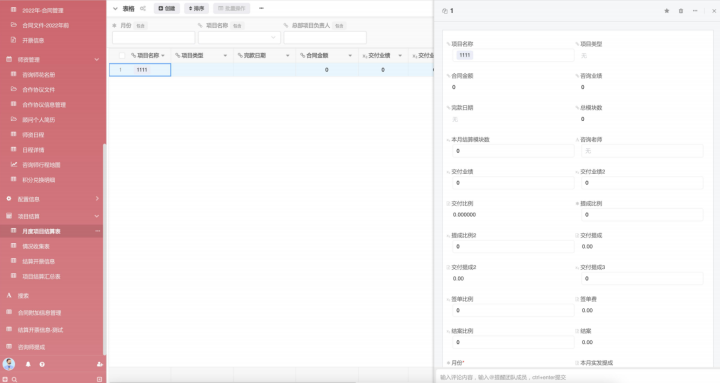Open 2022年-合同管理 table in sidebar
The width and height of the screenshot is (720, 383).
(x=43, y=10)
